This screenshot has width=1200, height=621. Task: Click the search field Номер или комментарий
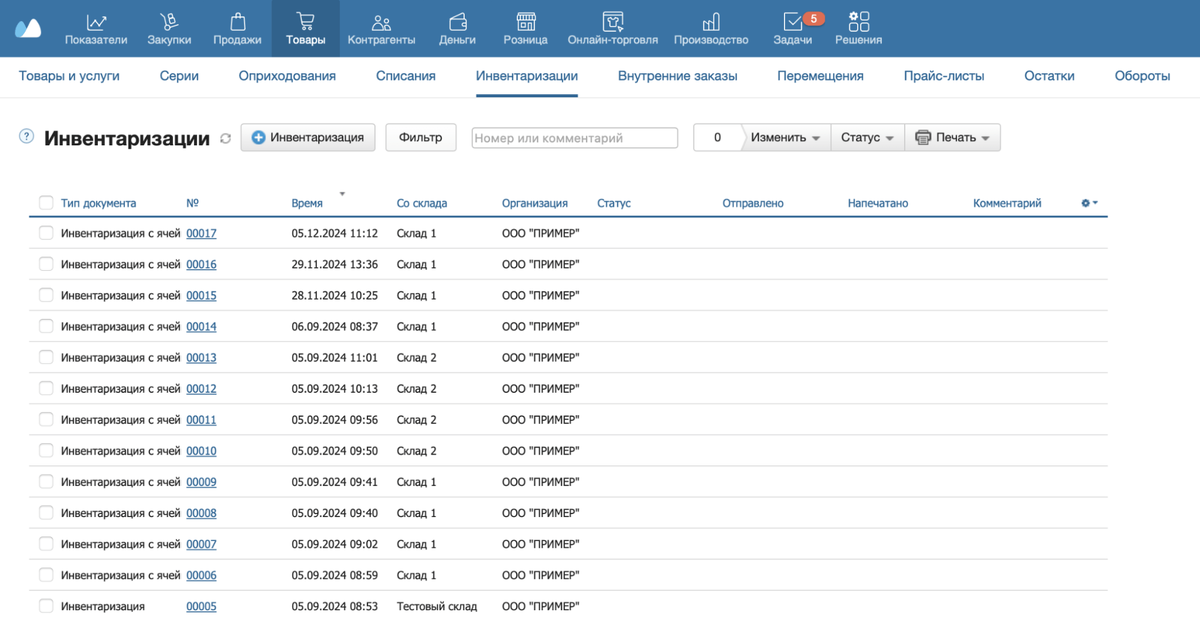(x=575, y=138)
